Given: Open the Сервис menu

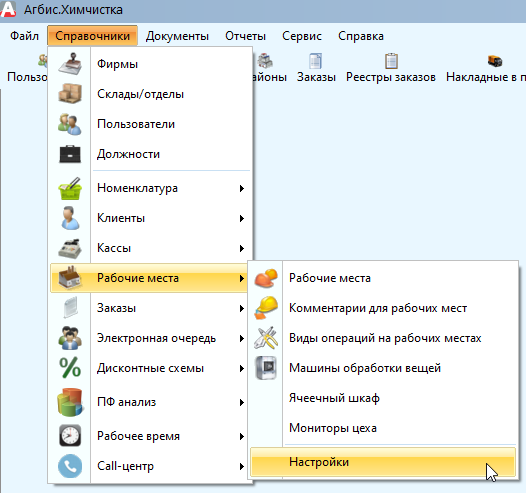Looking at the screenshot, I should point(302,36).
